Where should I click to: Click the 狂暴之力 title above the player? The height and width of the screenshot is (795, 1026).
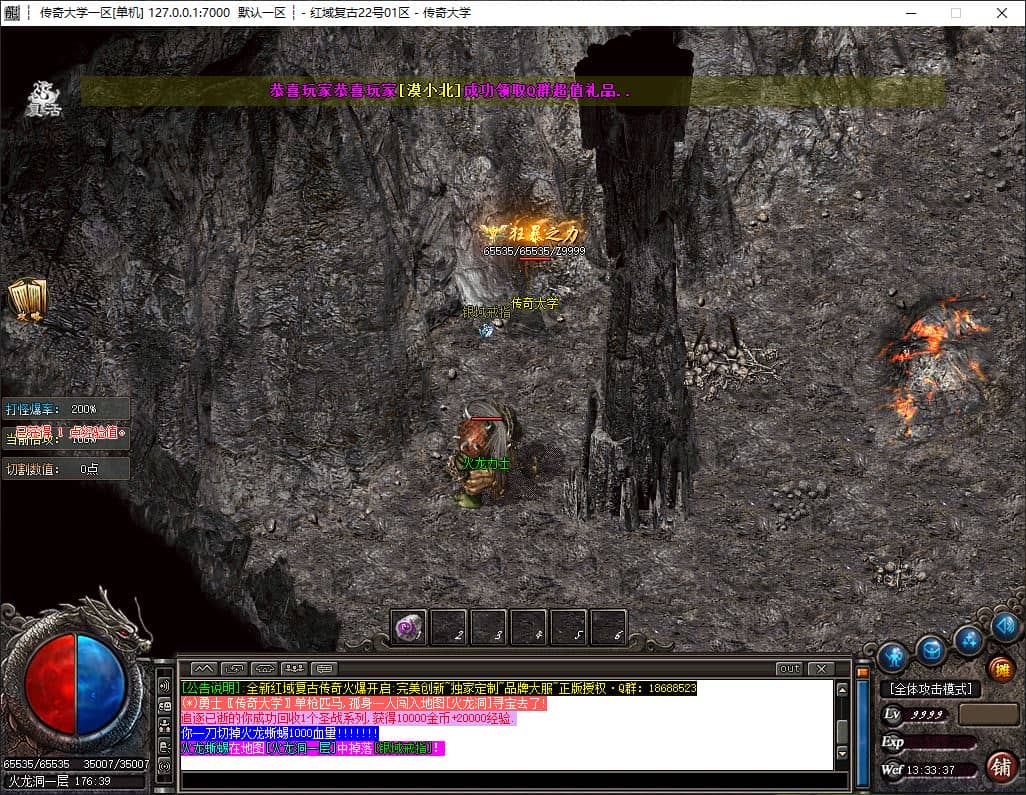[x=531, y=232]
